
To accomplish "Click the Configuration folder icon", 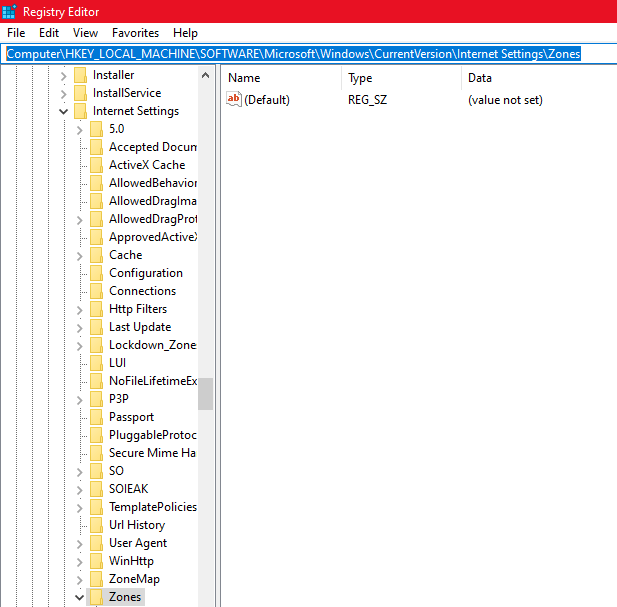I will (x=96, y=273).
